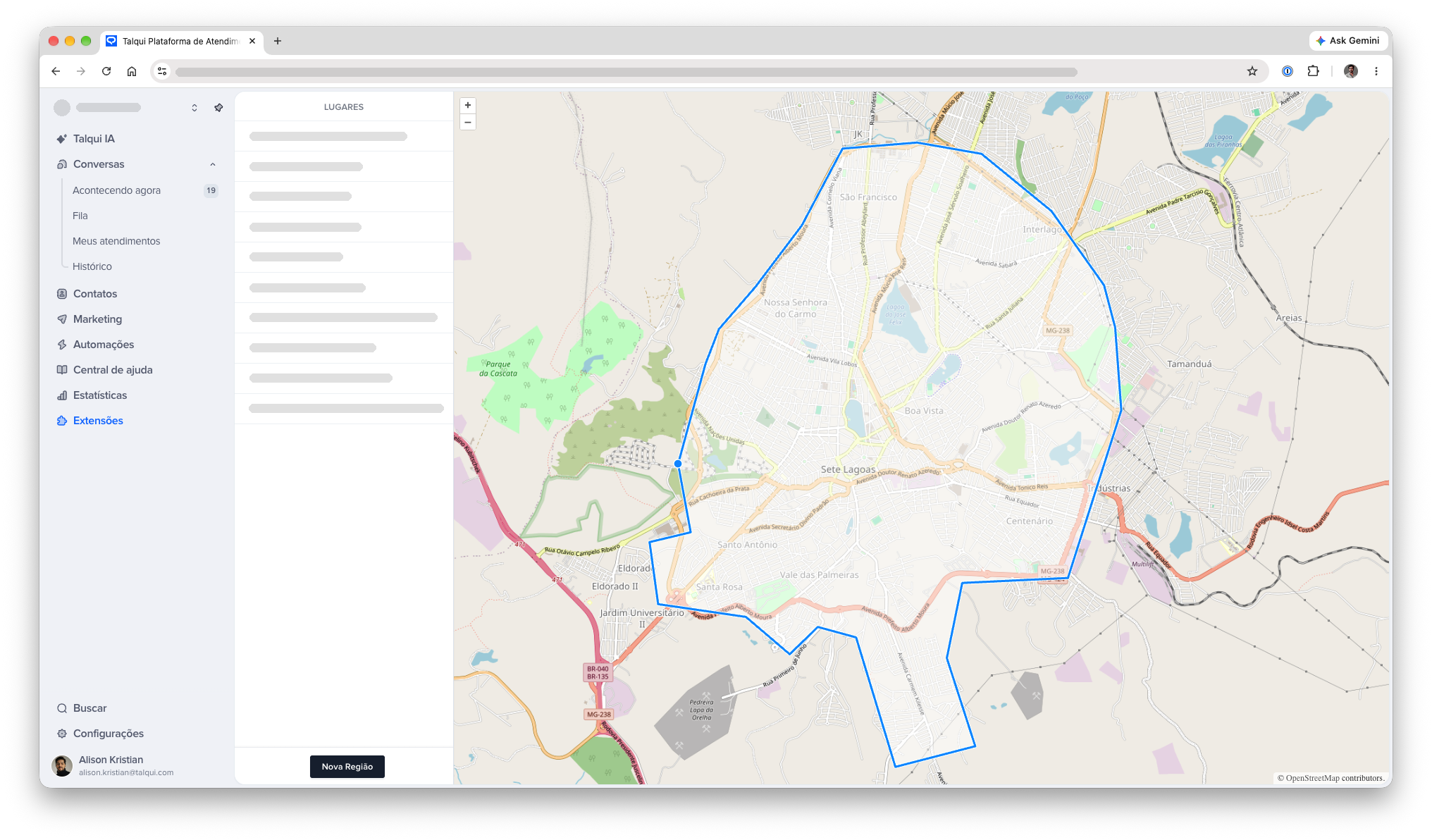Open Histórico conversations
Image resolution: width=1432 pixels, height=840 pixels.
pos(92,266)
